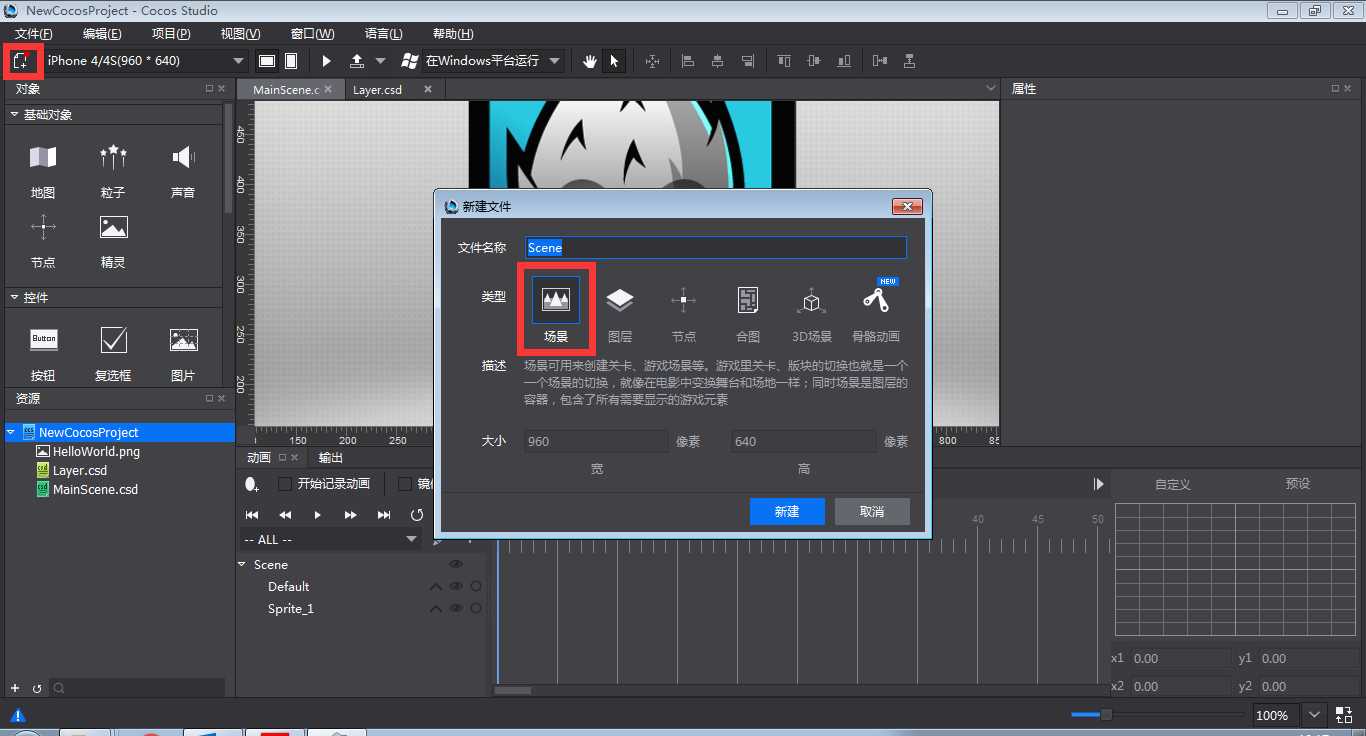This screenshot has height=736, width=1366.
Task: Click the publish/export icon in the toolbar
Action: [x=357, y=61]
